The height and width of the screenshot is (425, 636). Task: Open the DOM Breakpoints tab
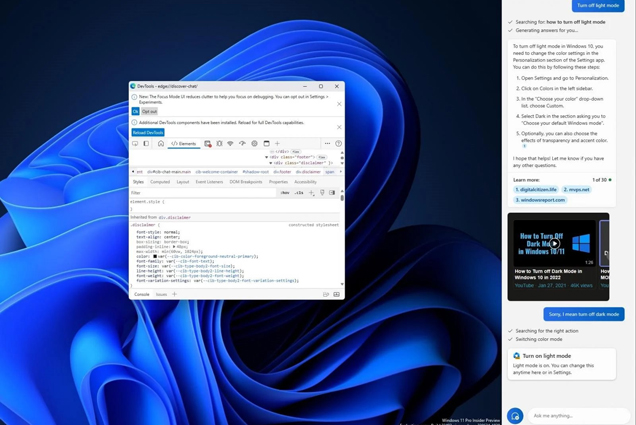(246, 182)
